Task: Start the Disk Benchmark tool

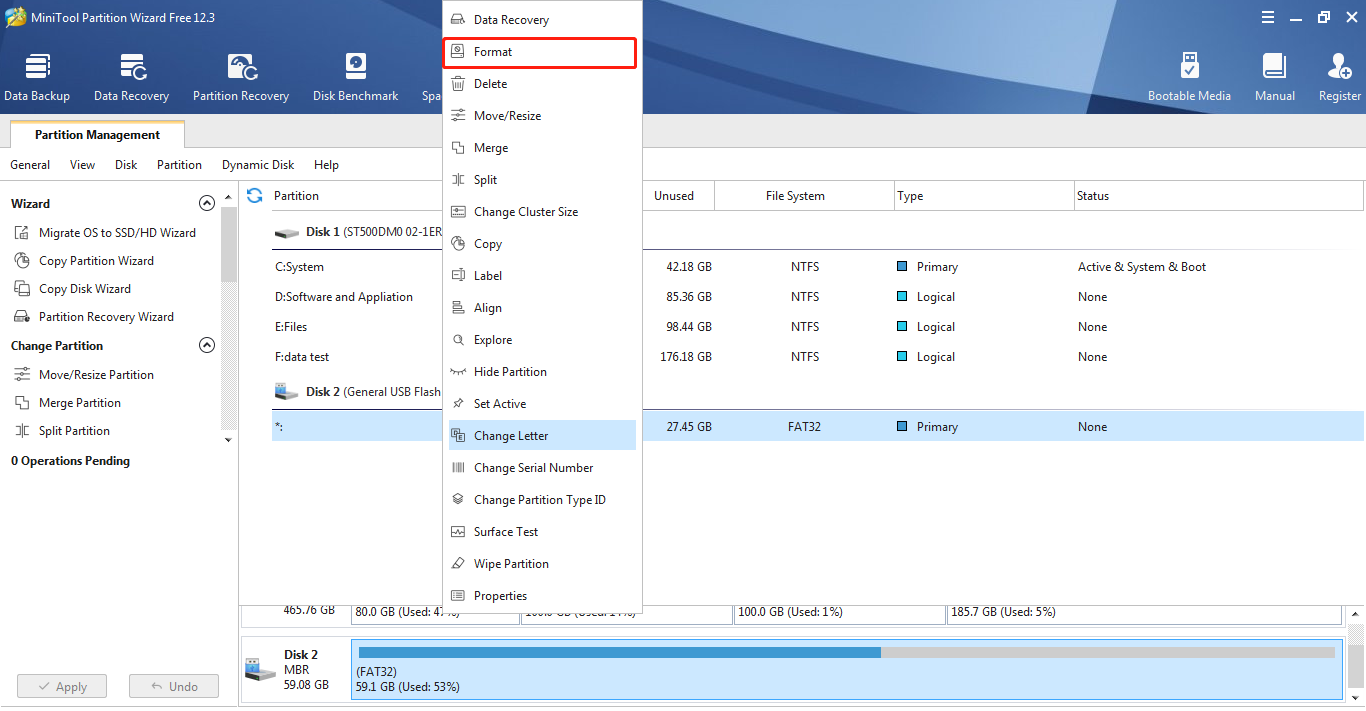Action: coord(355,77)
